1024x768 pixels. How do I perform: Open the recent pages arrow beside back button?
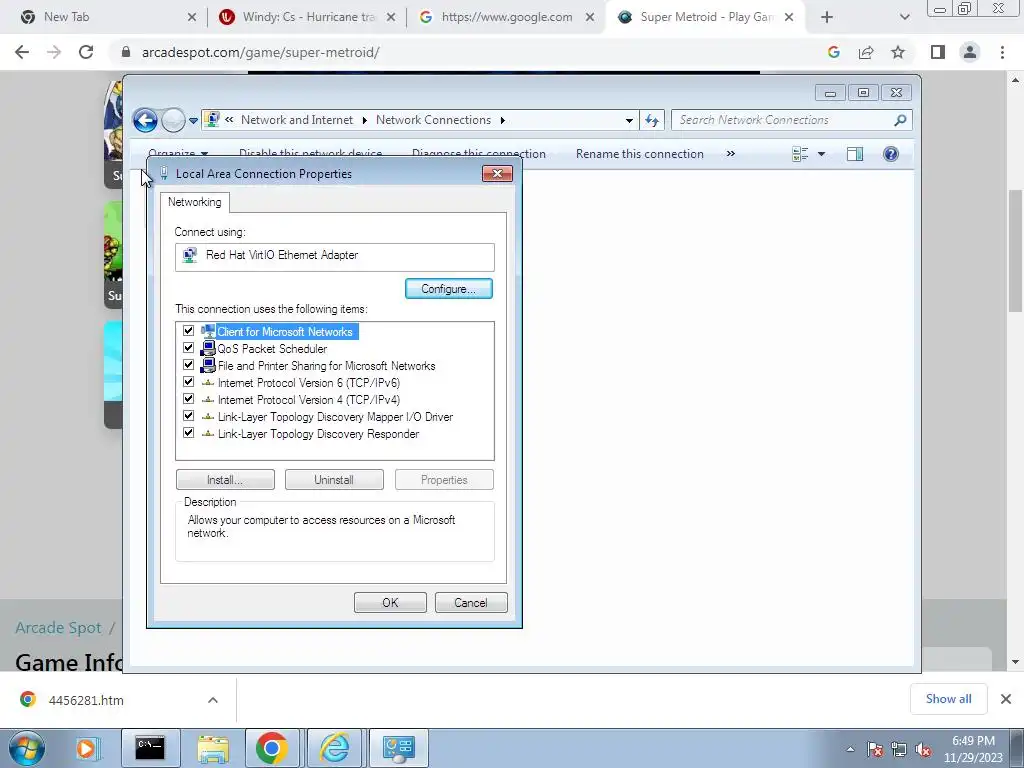pos(193,121)
